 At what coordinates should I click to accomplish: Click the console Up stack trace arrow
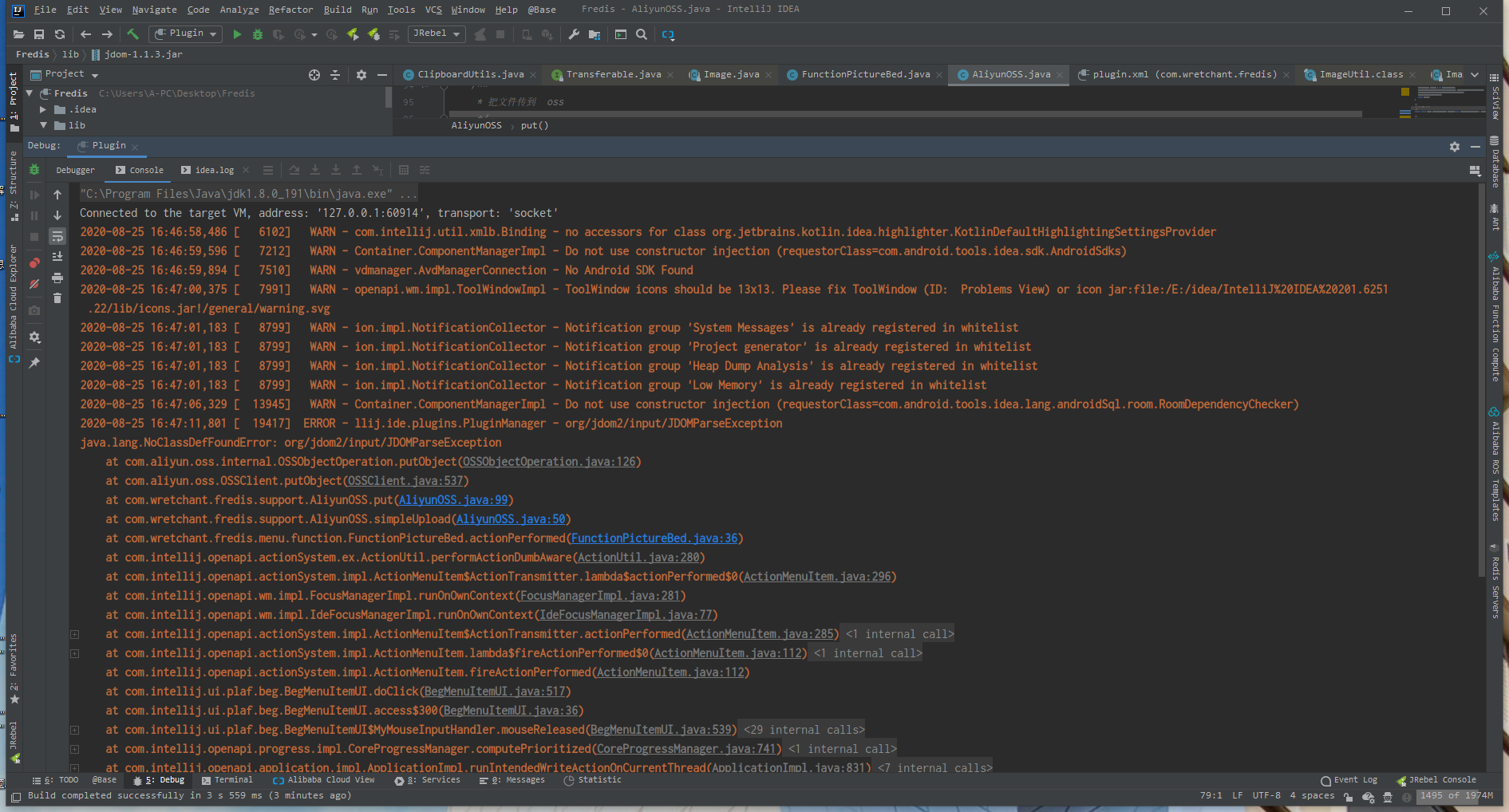57,195
